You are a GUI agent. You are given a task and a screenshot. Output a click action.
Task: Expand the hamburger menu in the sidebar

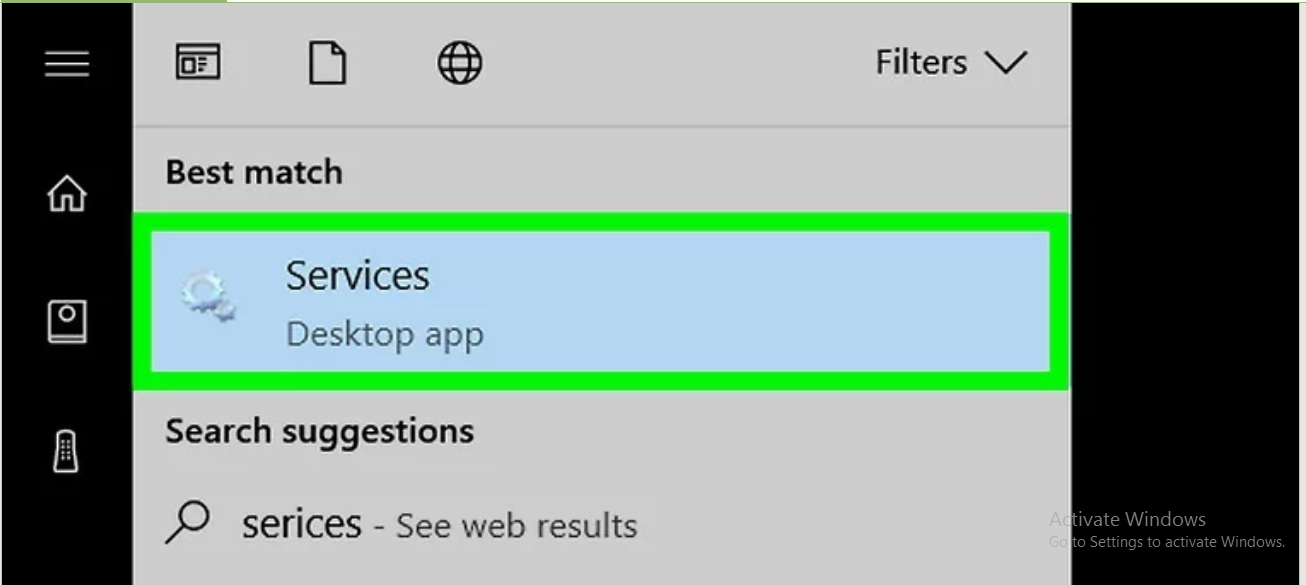67,64
